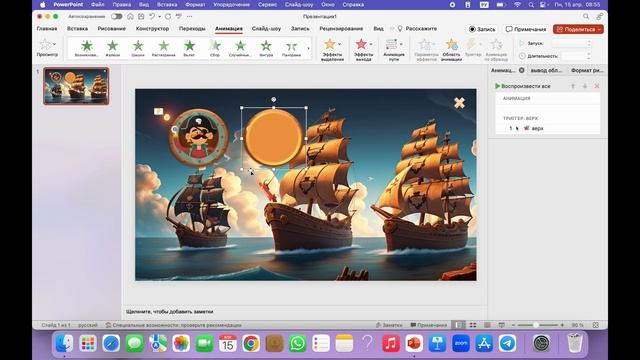Fit slide to window icon in status bar
This screenshot has height=360, width=640.
coord(596,325)
